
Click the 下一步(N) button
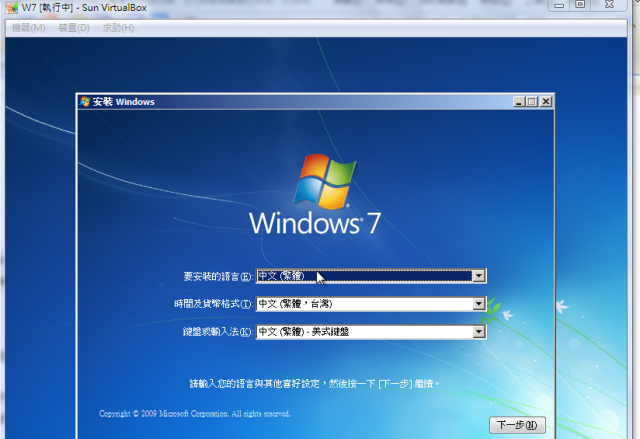pos(518,425)
